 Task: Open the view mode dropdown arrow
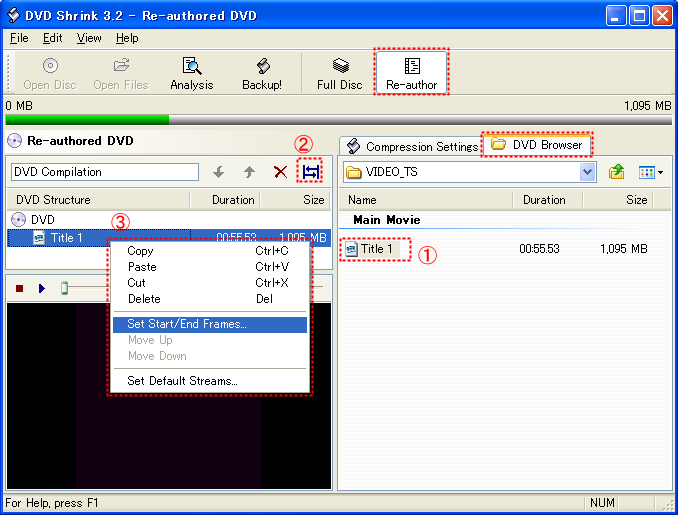pos(660,172)
